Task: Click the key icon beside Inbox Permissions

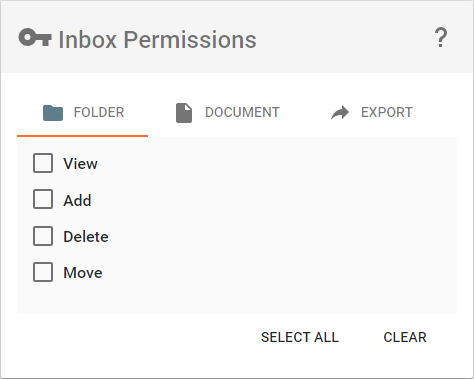Action: (35, 38)
